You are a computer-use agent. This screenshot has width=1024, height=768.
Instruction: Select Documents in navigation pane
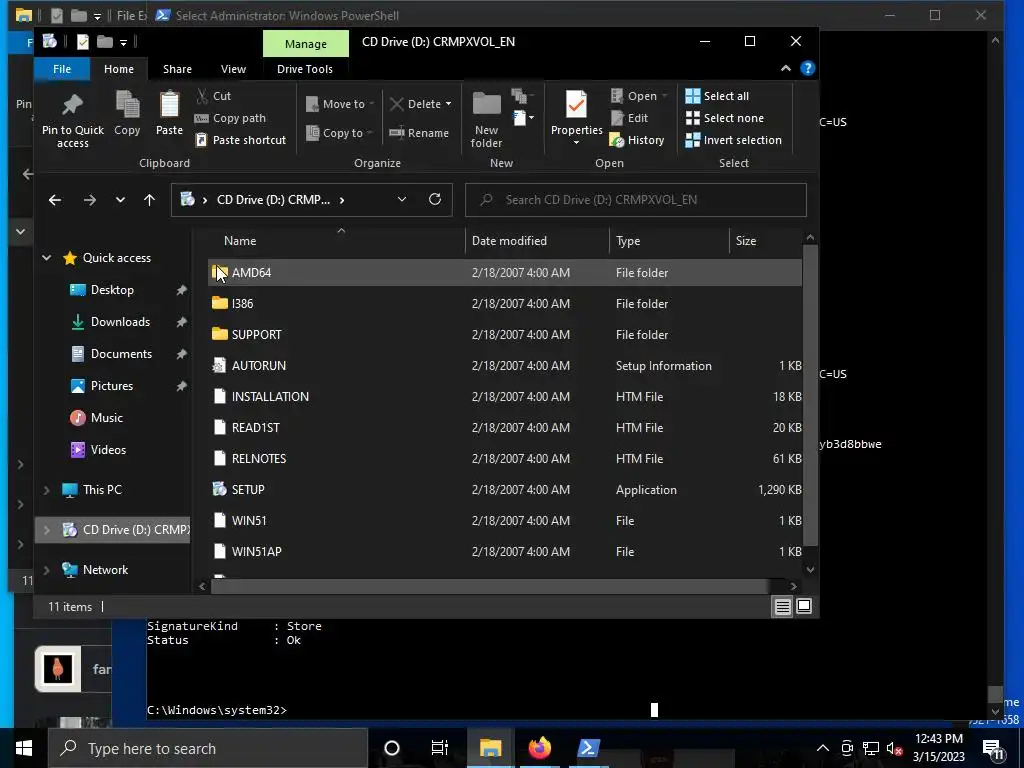[121, 354]
